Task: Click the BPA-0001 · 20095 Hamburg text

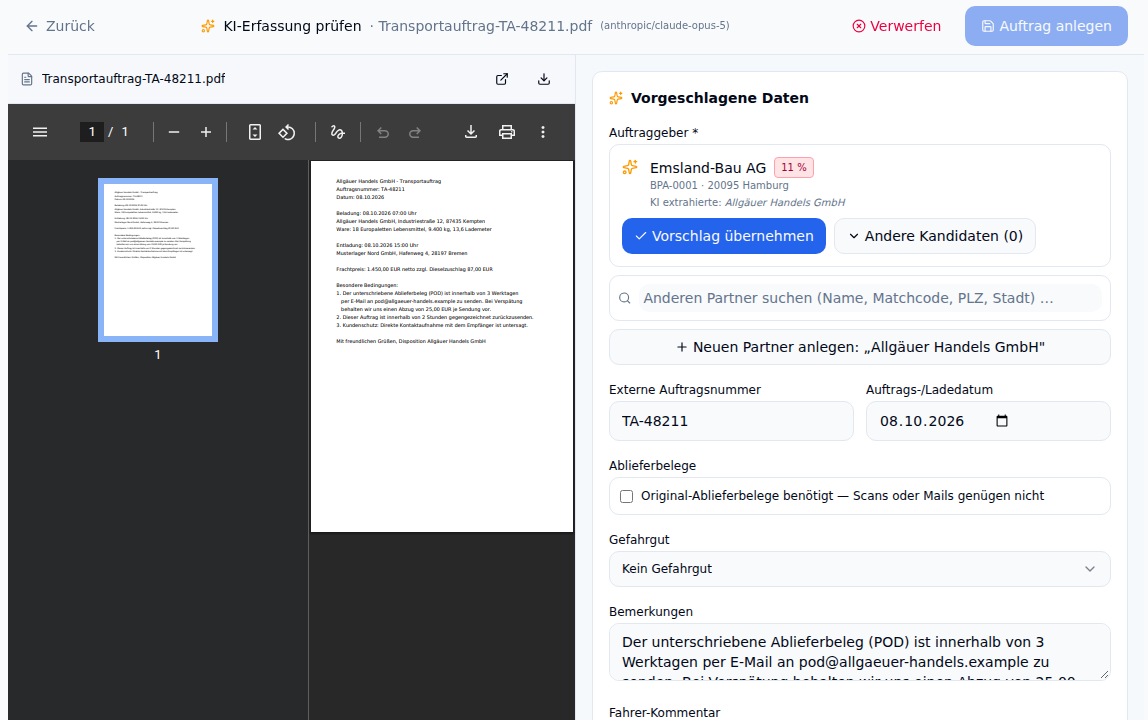Action: click(719, 186)
